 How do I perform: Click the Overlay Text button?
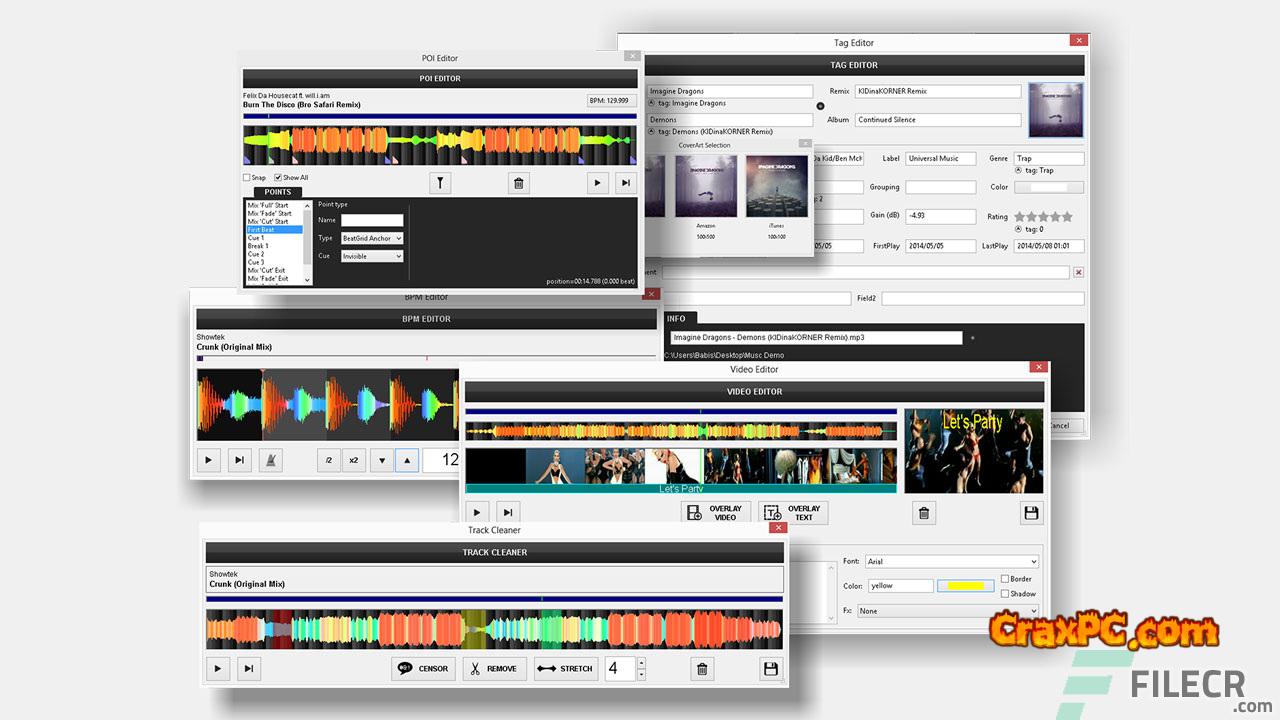tap(793, 513)
